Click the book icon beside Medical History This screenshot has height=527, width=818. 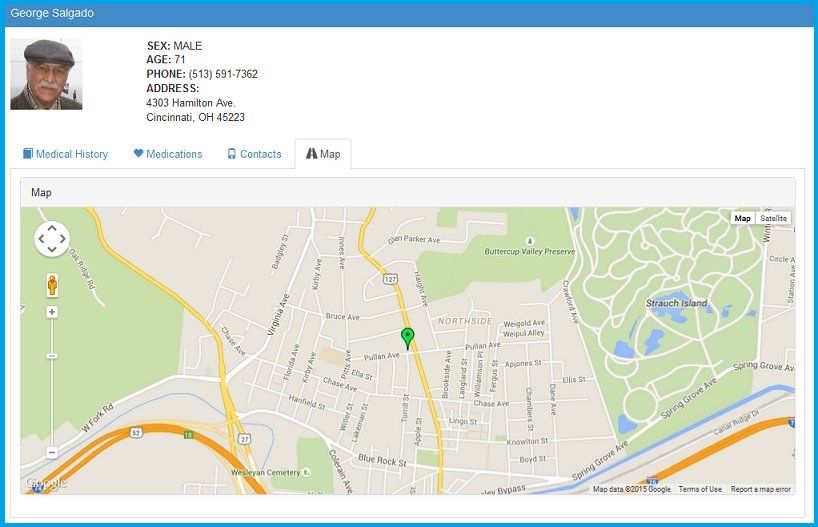[28, 153]
